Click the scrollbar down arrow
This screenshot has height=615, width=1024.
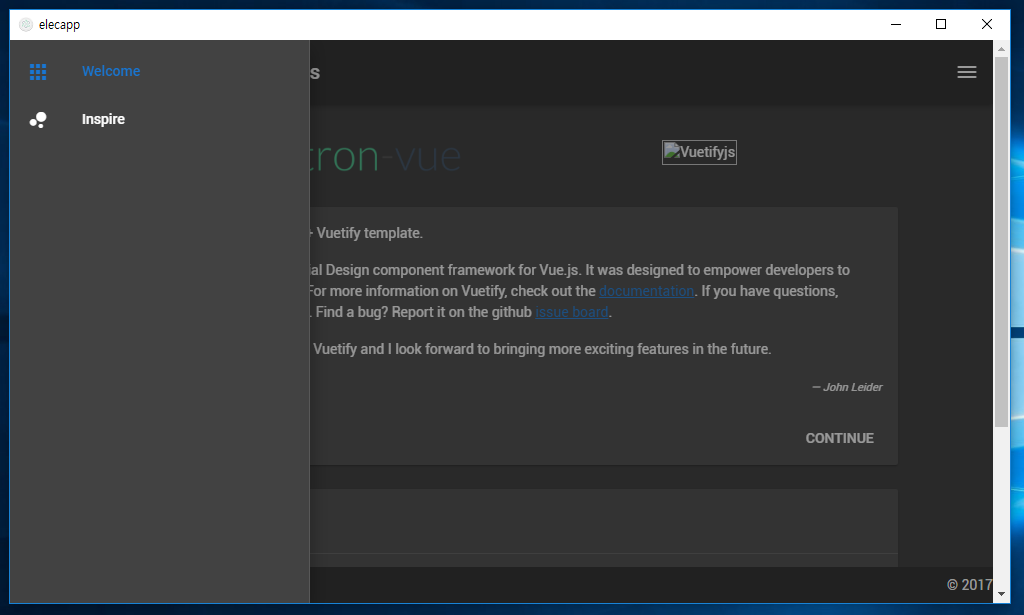[x=1001, y=594]
